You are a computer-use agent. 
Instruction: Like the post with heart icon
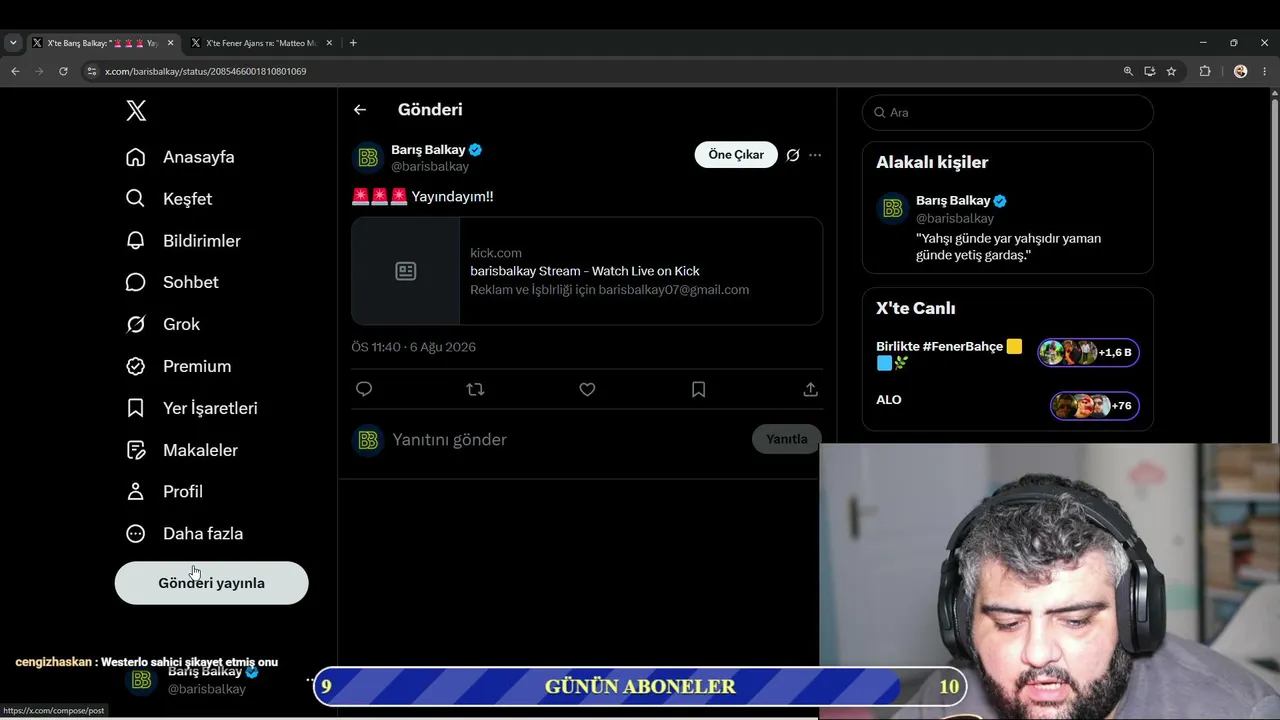point(587,389)
